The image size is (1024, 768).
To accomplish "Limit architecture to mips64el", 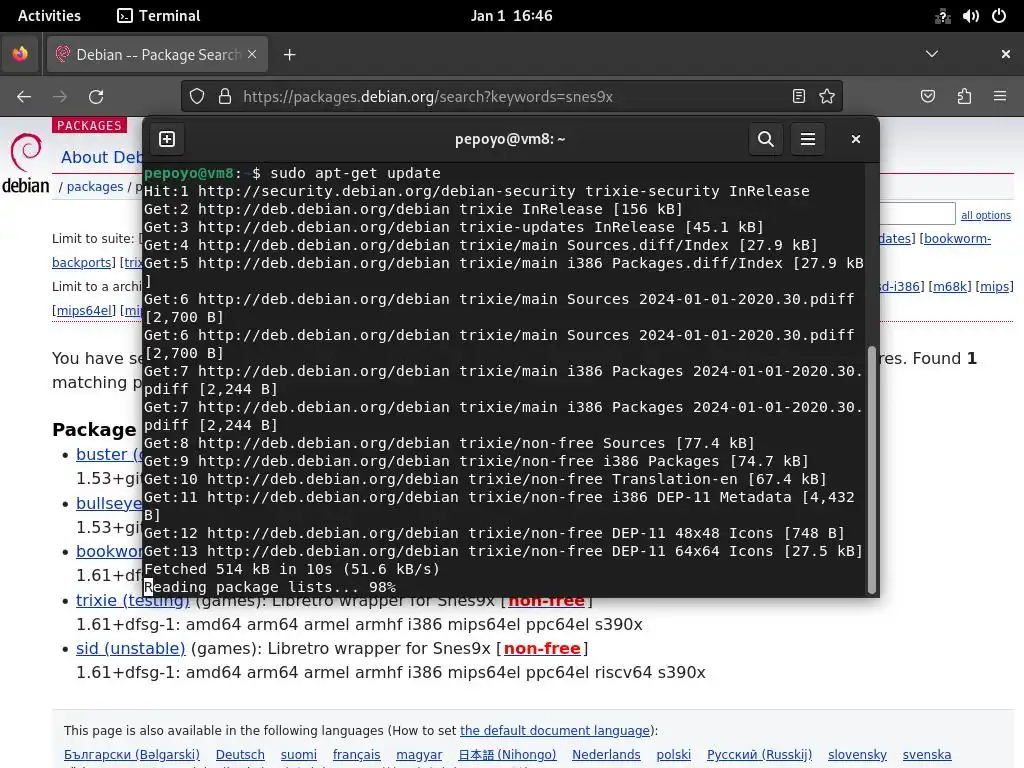I will coord(84,311).
